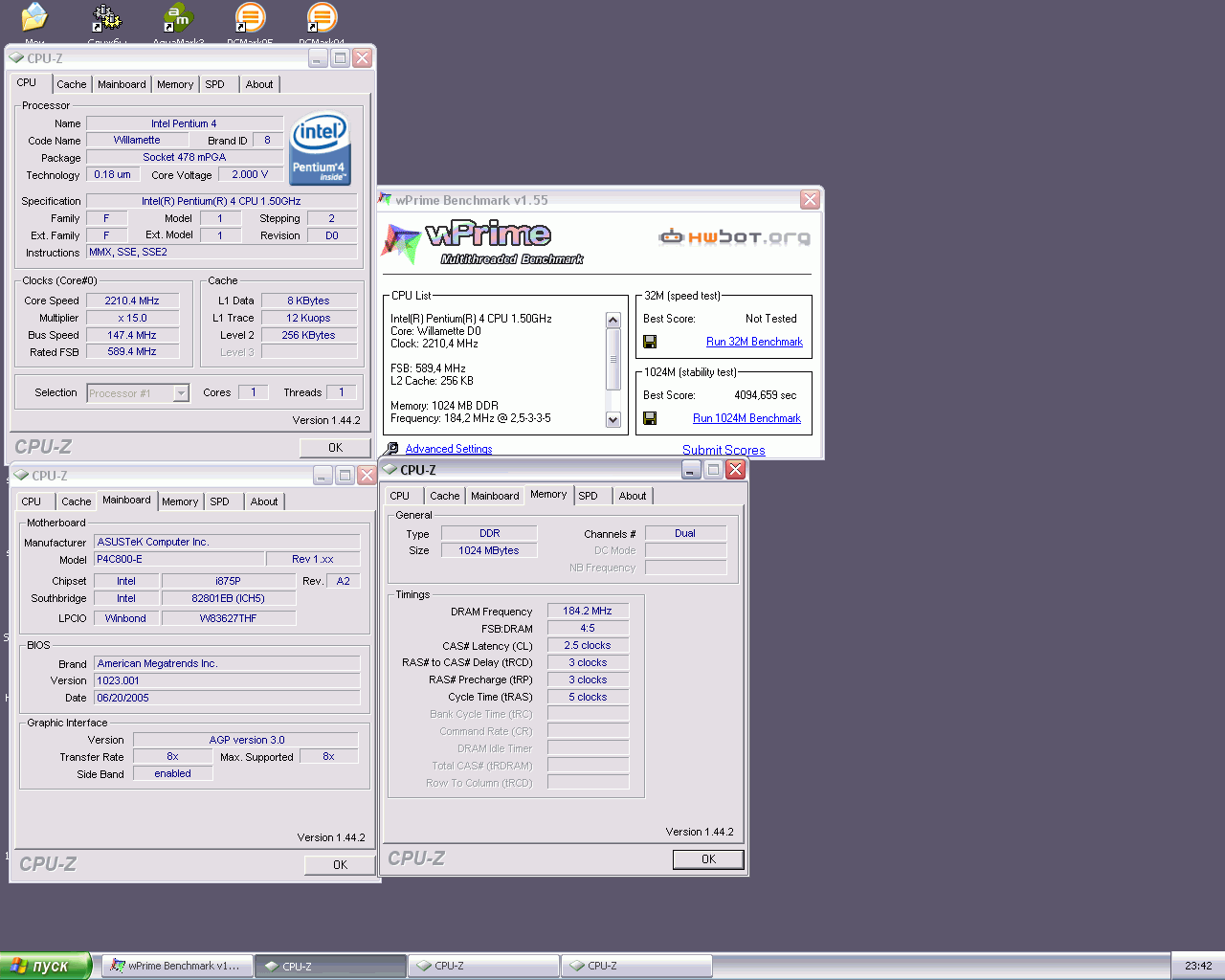1225x980 pixels.
Task: Click the Instructions field MMX, SSE, SSE2
Action: pyautogui.click(x=222, y=252)
